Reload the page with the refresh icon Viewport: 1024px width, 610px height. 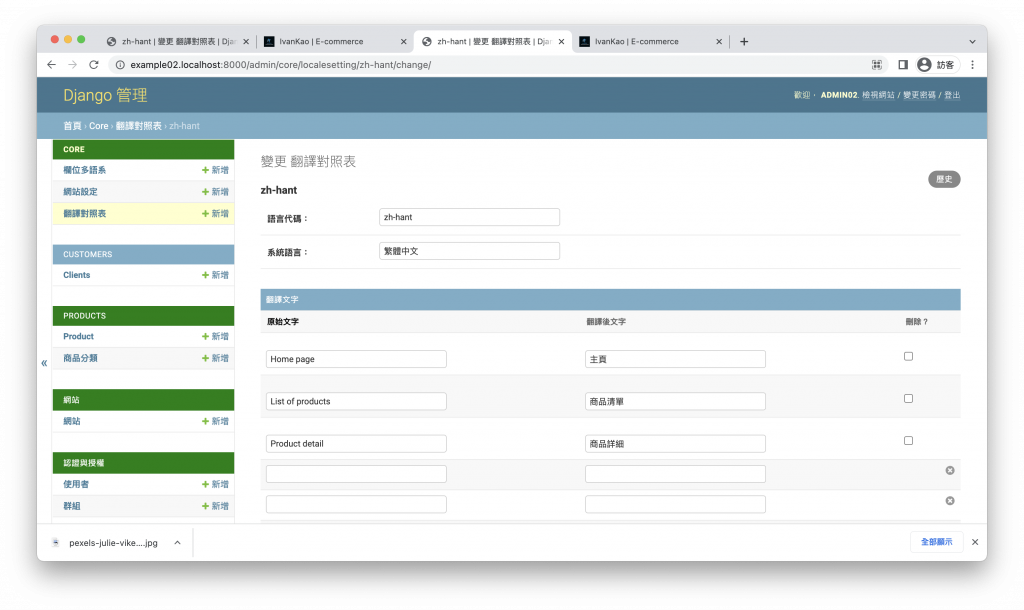pos(94,65)
